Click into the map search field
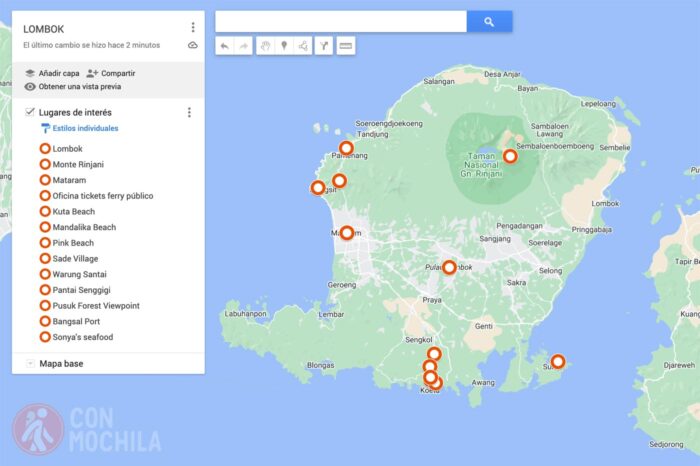Viewport: 700px width, 466px height. [x=341, y=21]
